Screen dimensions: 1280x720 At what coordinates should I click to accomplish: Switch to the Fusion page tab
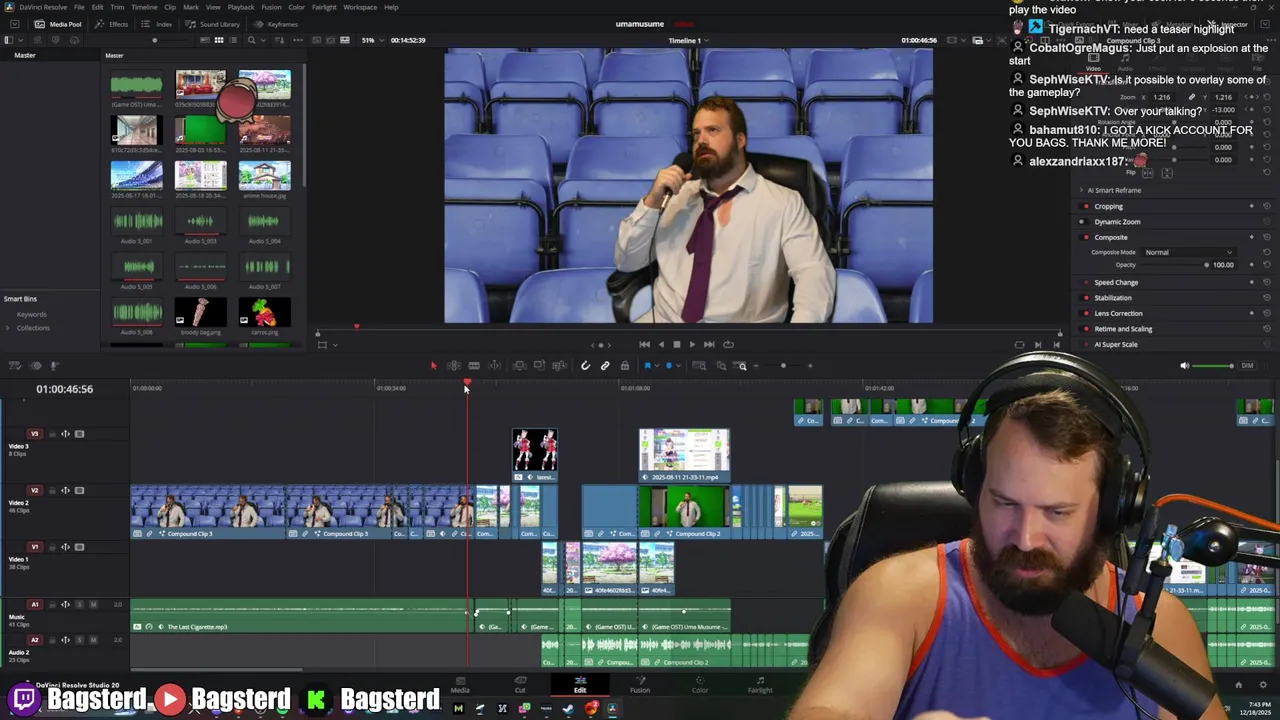(640, 685)
